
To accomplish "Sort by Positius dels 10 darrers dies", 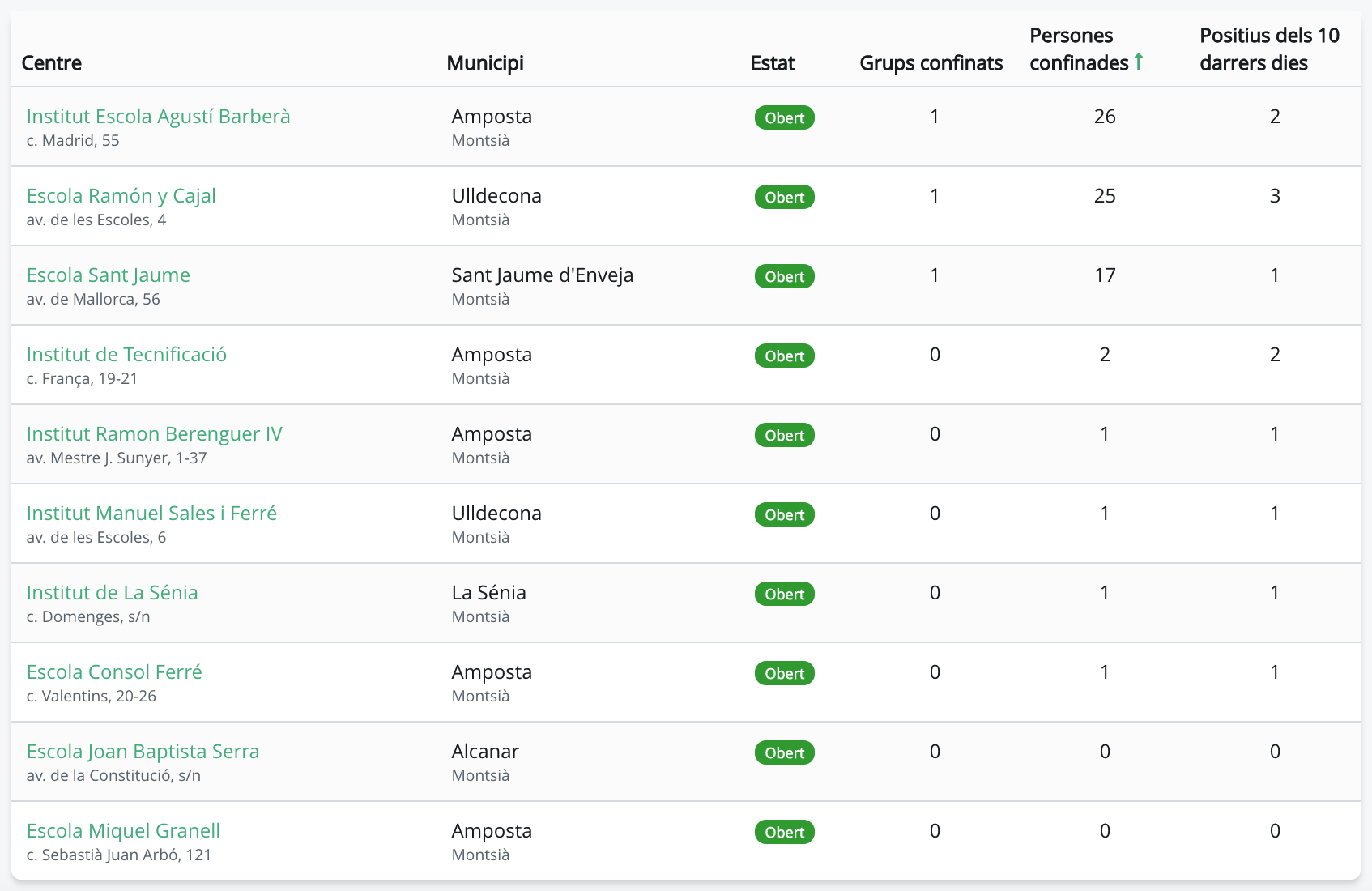I will coord(1270,49).
